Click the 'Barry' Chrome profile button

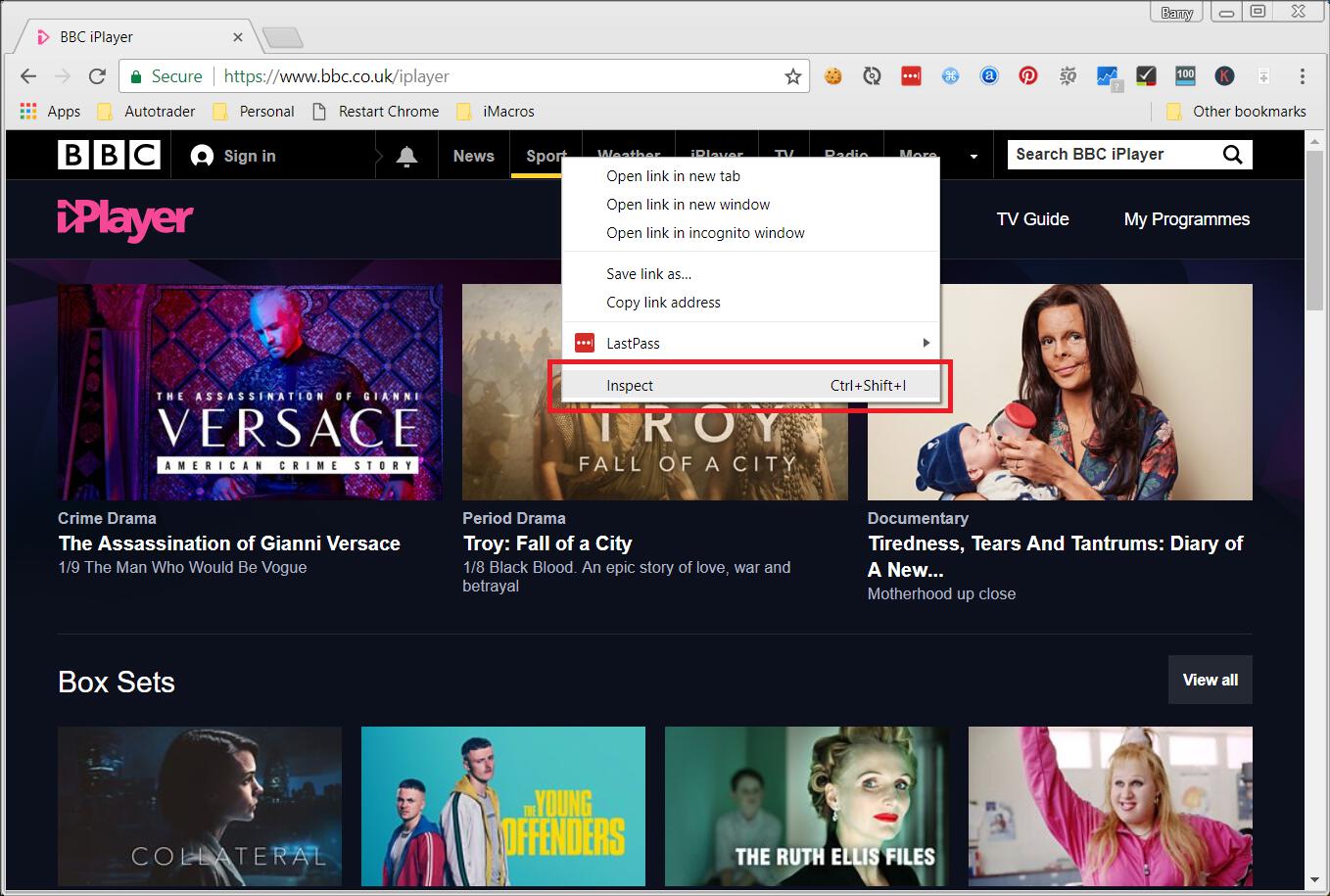point(1176,12)
